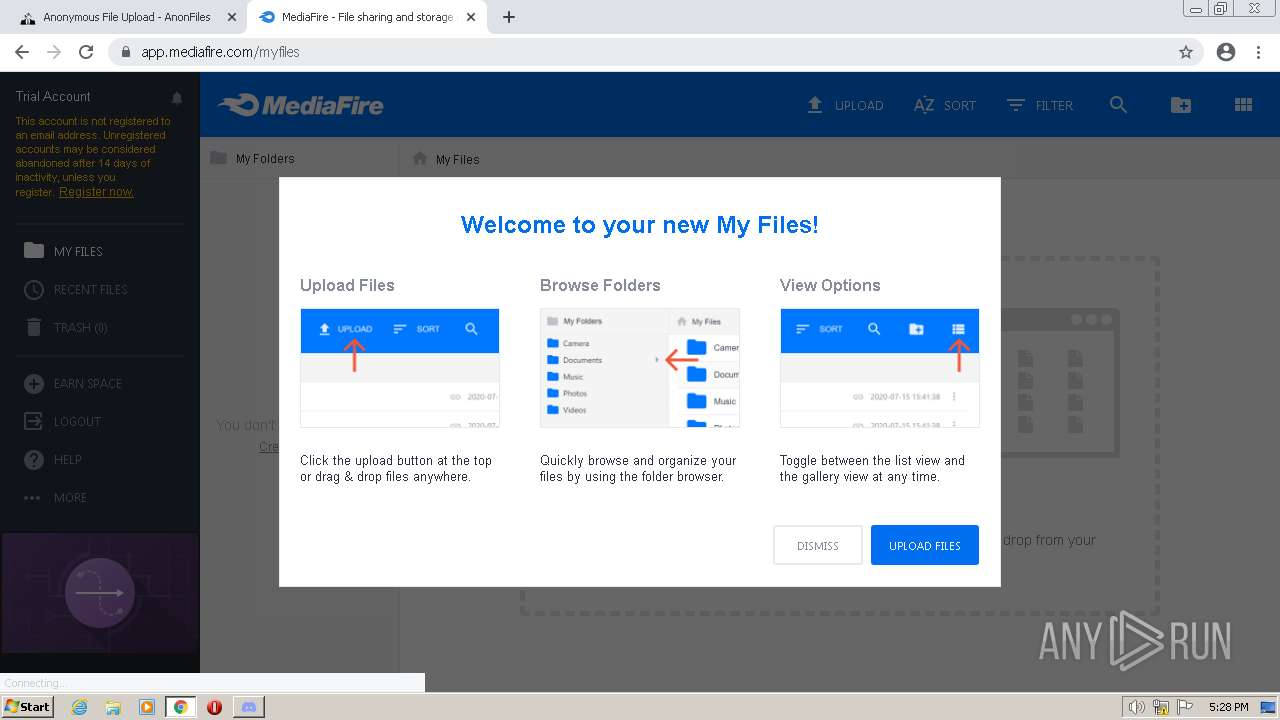Dismiss the welcome dialog
Image resolution: width=1280 pixels, height=720 pixels.
coord(817,545)
